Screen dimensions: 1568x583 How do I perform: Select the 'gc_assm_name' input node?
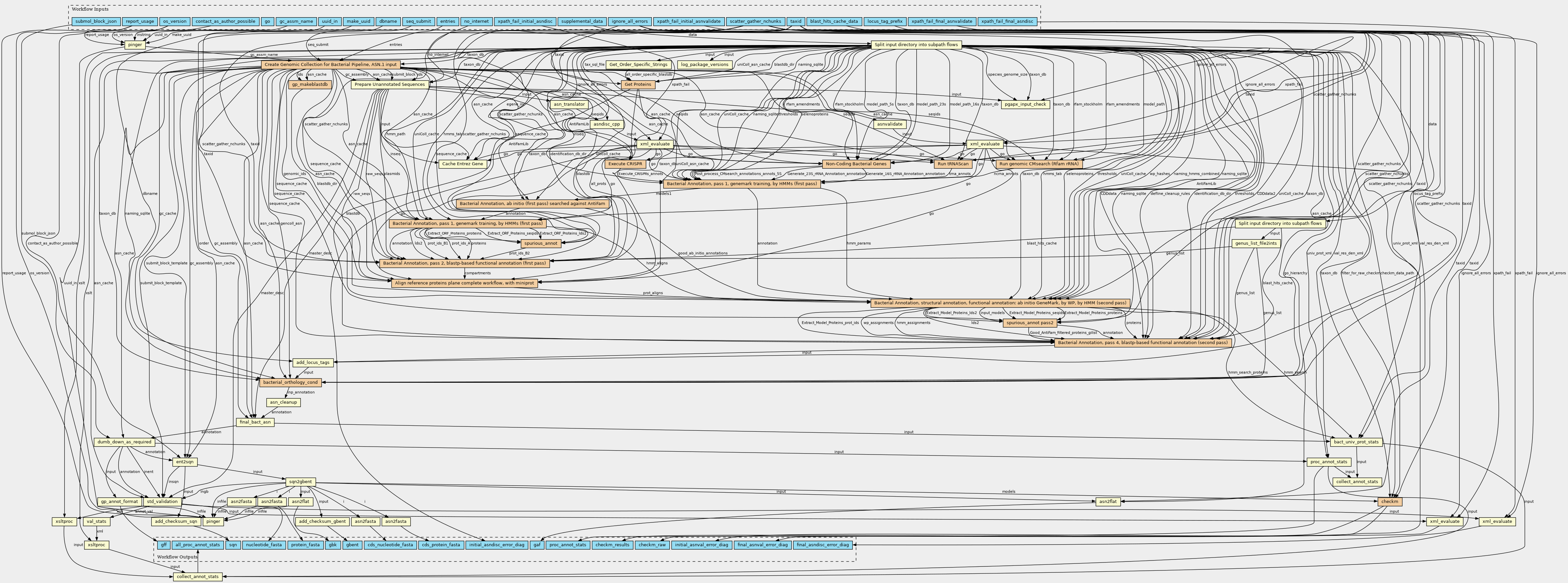296,21
